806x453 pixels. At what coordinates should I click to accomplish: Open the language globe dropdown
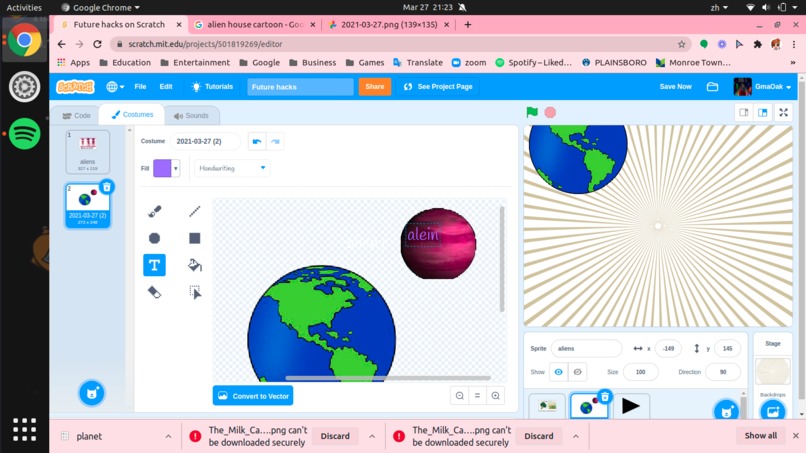(x=115, y=87)
